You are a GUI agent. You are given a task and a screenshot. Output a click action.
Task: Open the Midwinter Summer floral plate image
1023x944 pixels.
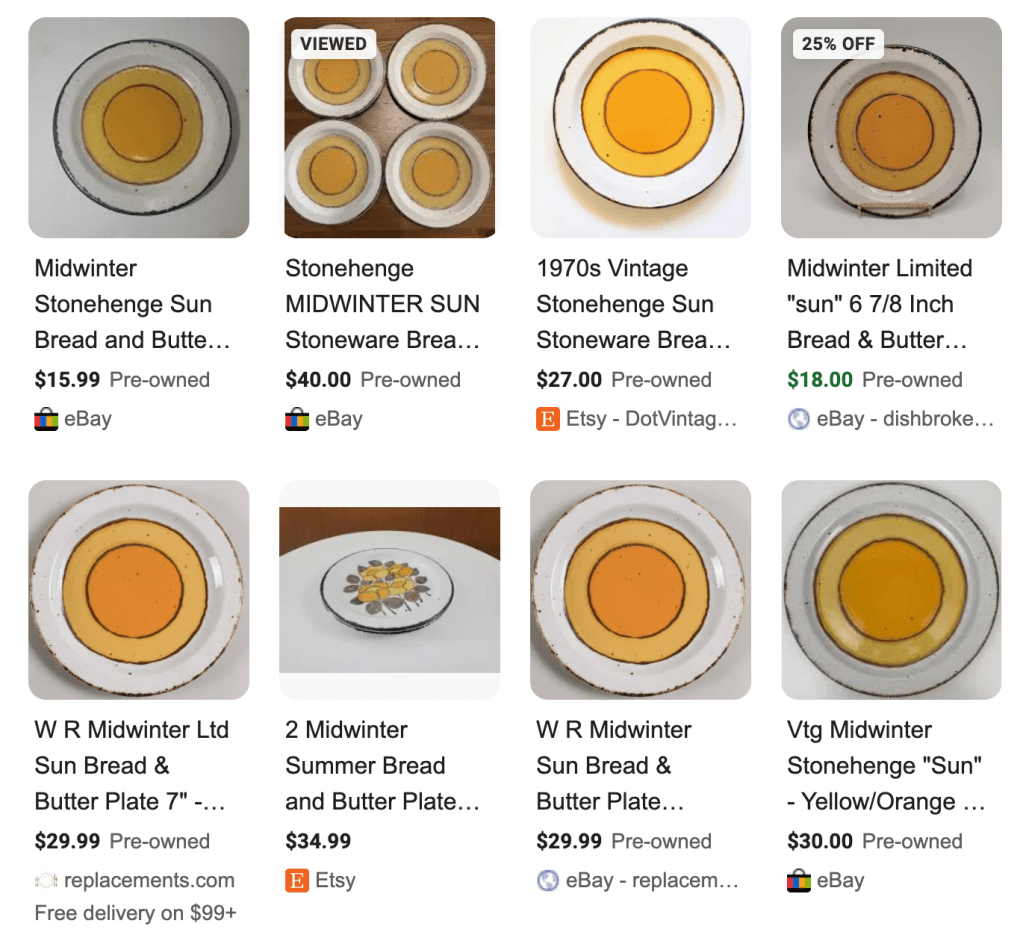coord(390,590)
